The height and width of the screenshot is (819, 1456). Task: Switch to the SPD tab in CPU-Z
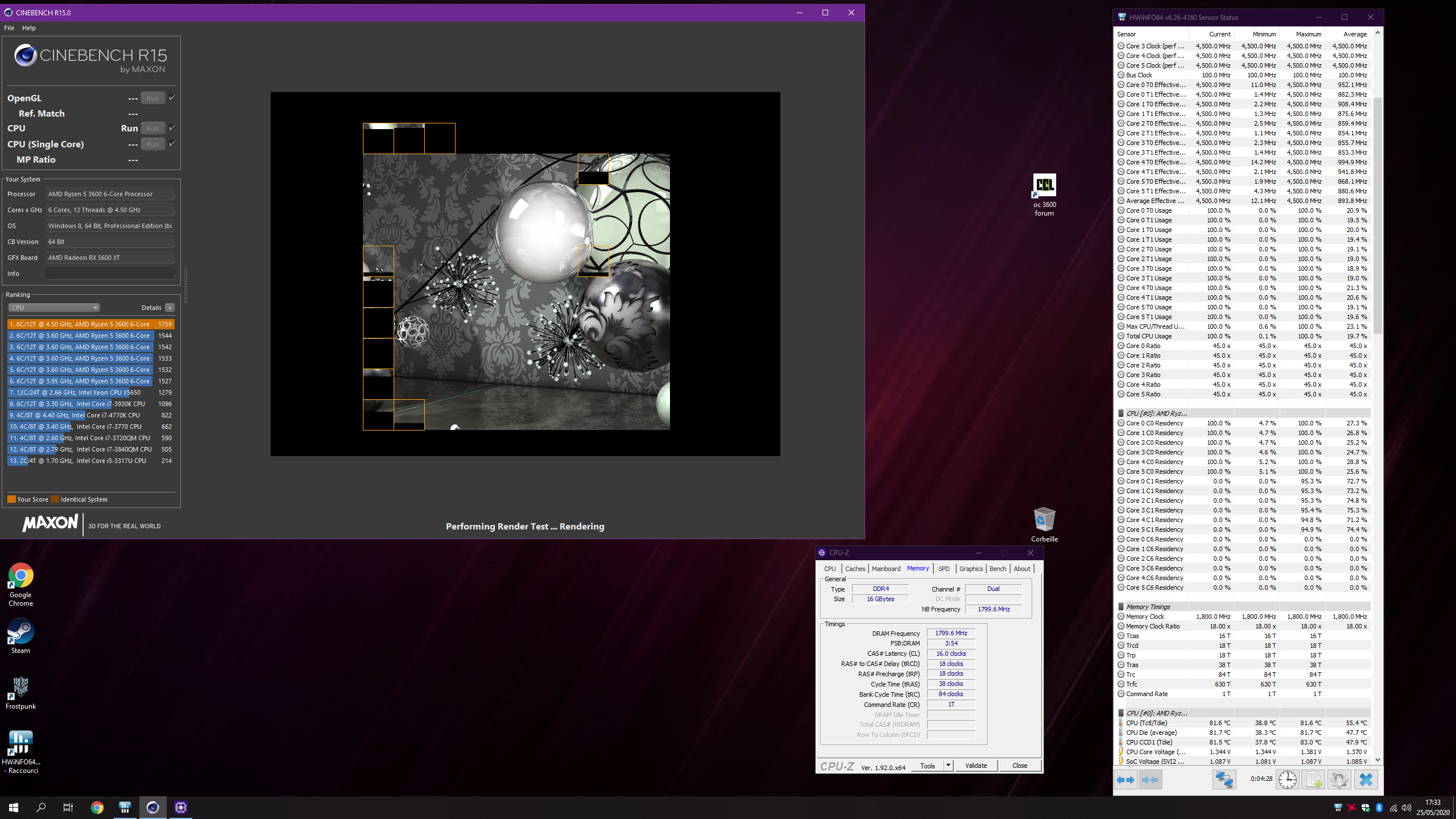pyautogui.click(x=944, y=569)
